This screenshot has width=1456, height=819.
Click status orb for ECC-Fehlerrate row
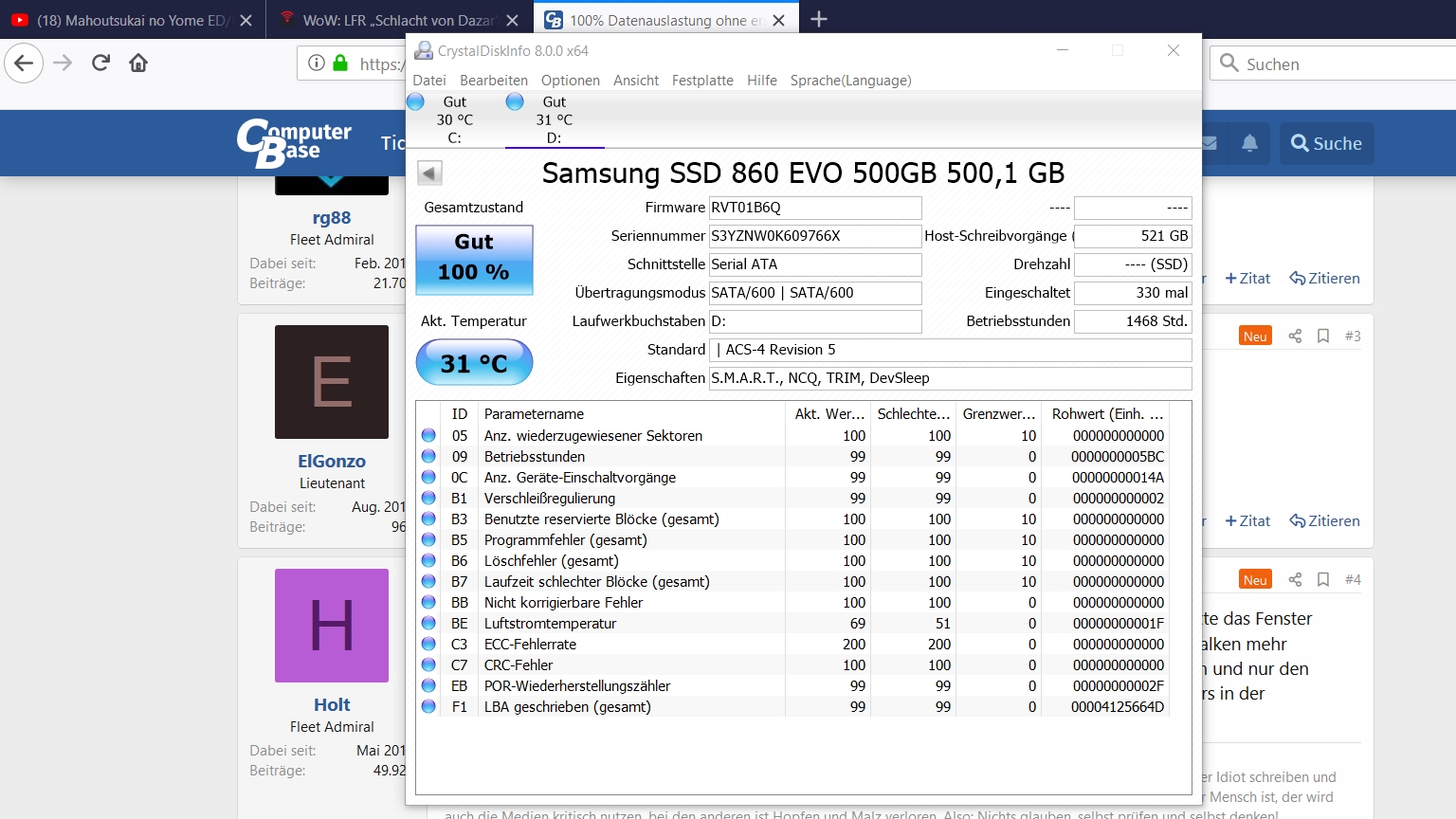click(x=428, y=645)
